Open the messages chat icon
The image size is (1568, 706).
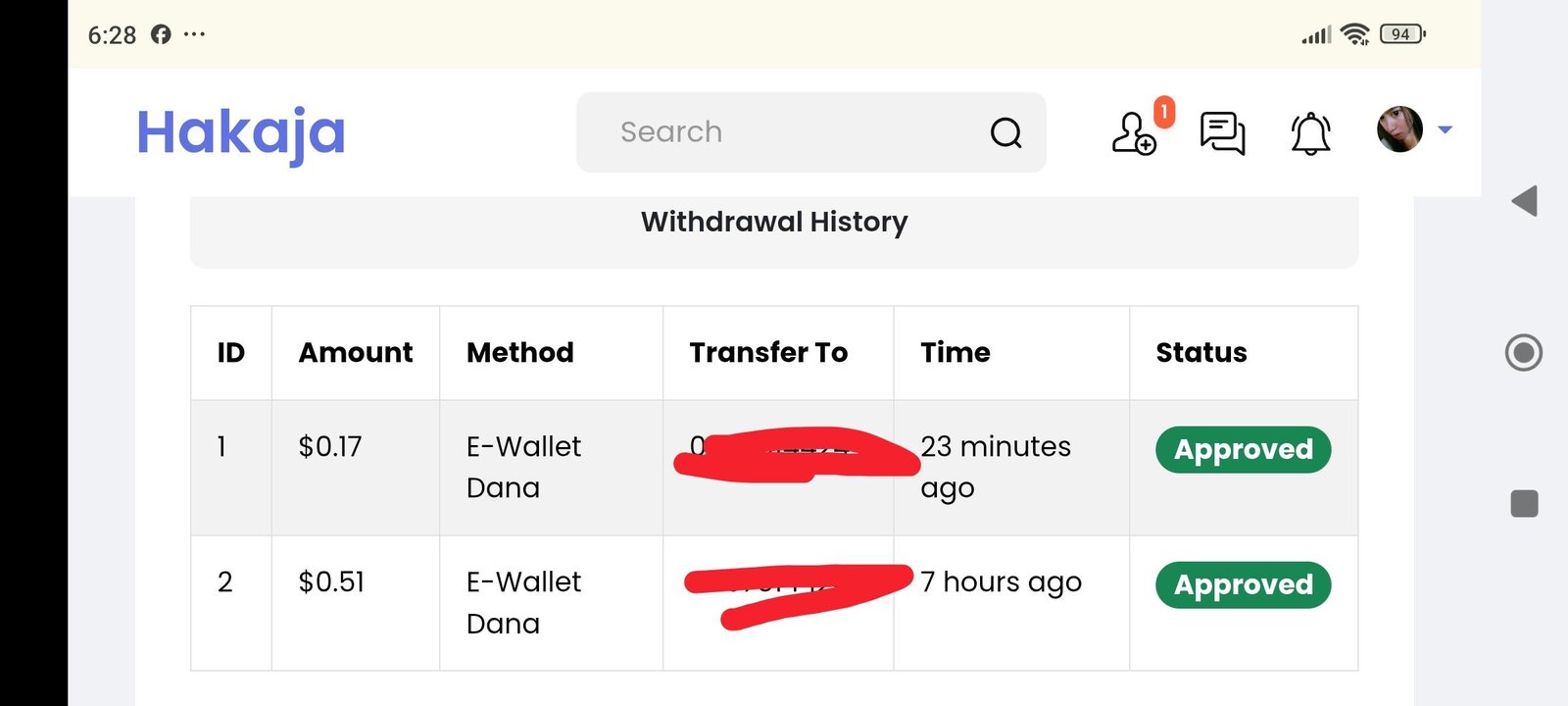[x=1222, y=133]
